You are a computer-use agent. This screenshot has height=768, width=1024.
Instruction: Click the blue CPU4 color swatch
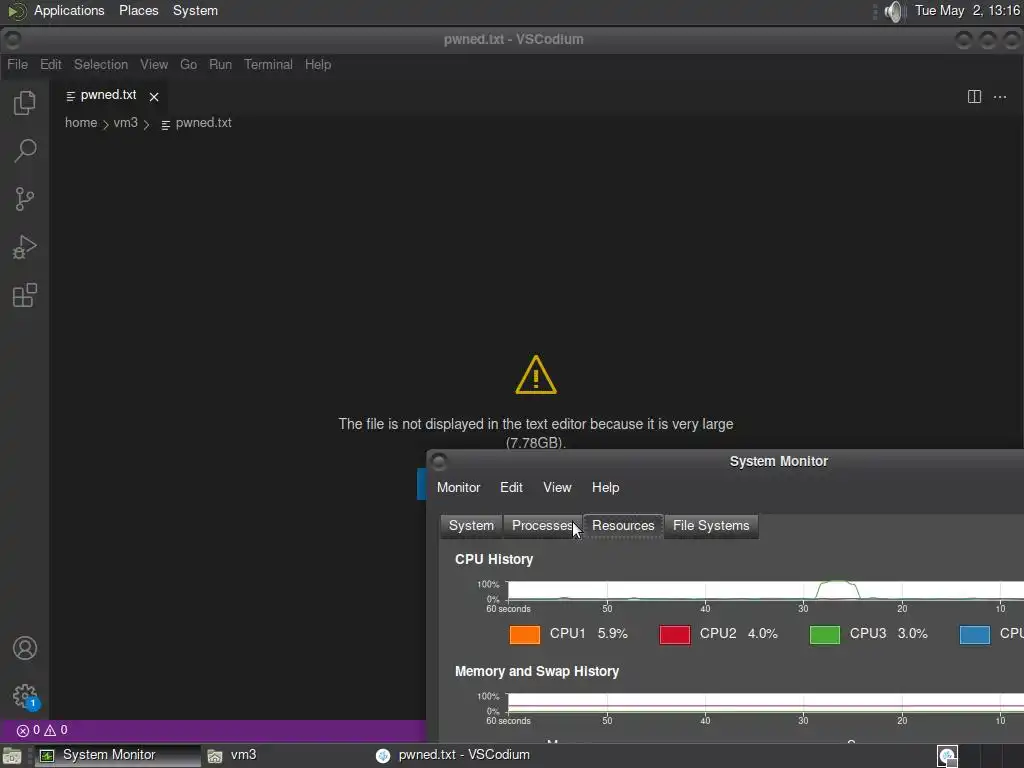[975, 634]
